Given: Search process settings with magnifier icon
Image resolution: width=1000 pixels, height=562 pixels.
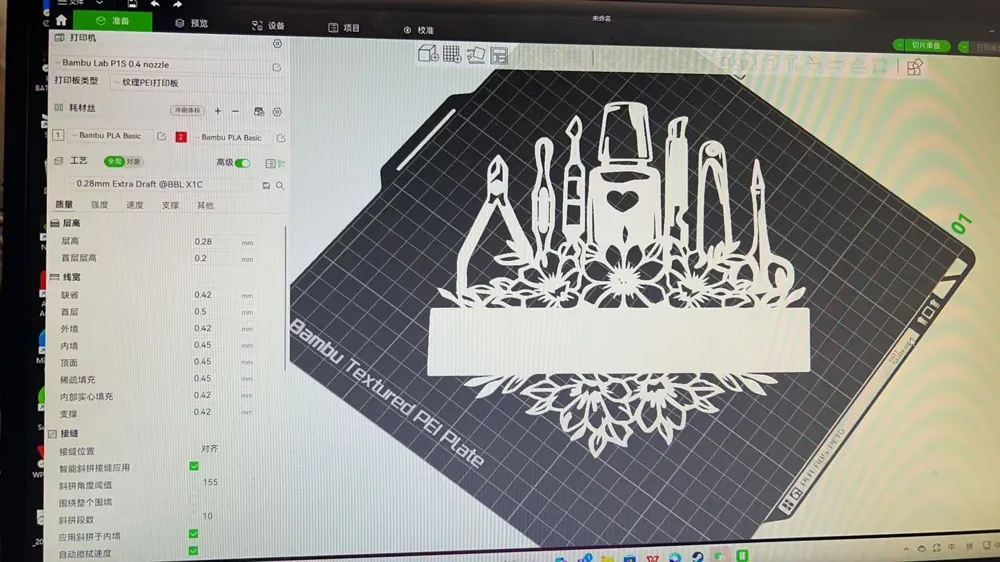Looking at the screenshot, I should point(280,186).
